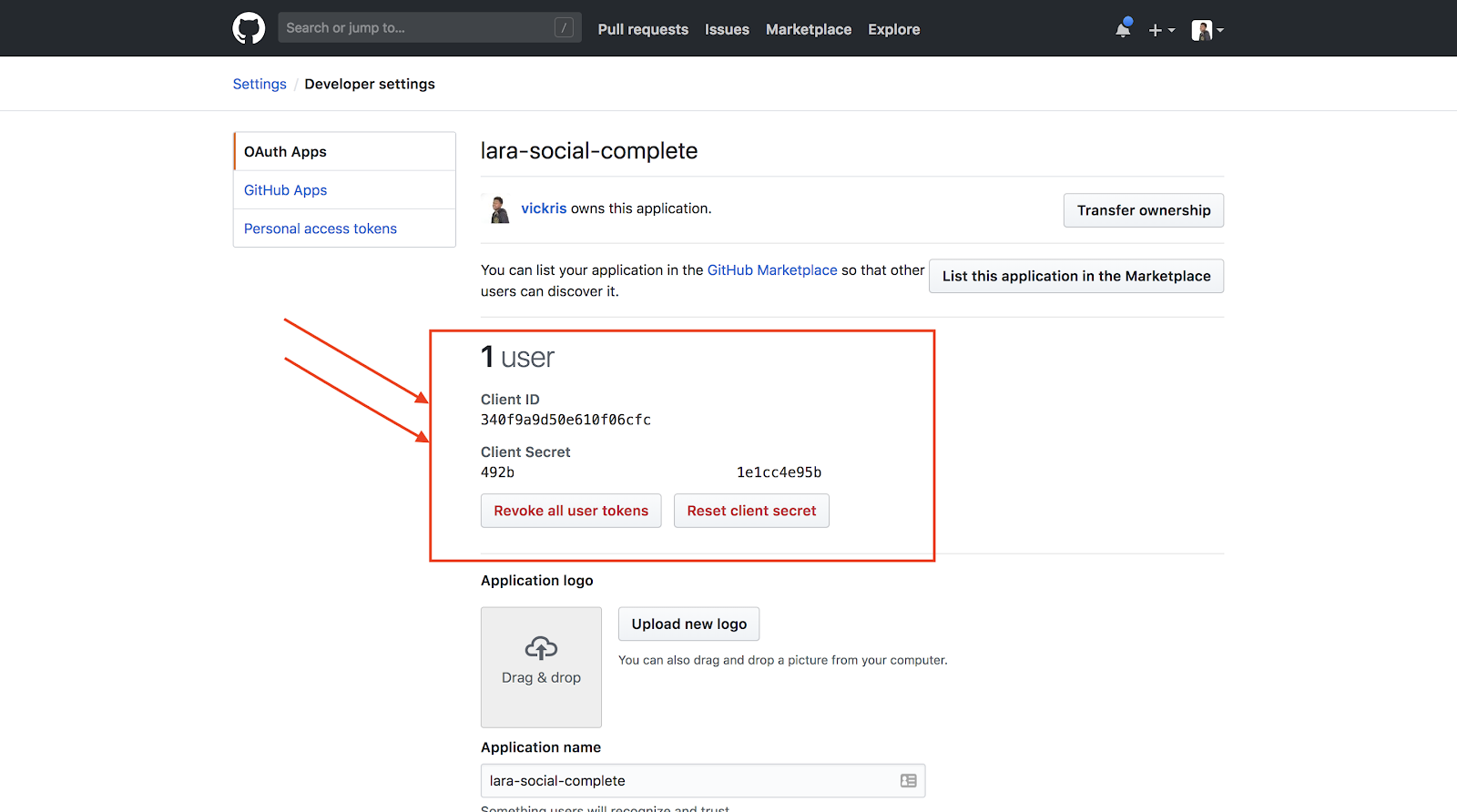Open Personal access tokens in sidebar
Image resolution: width=1457 pixels, height=812 pixels.
click(x=344, y=228)
